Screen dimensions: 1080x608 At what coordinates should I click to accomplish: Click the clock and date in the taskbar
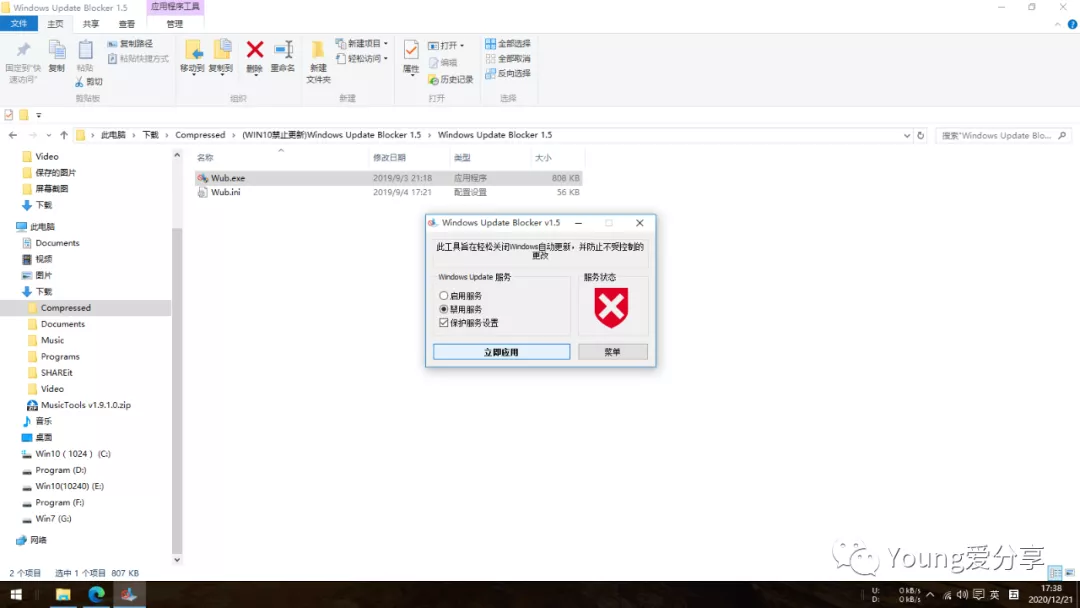click(1050, 594)
